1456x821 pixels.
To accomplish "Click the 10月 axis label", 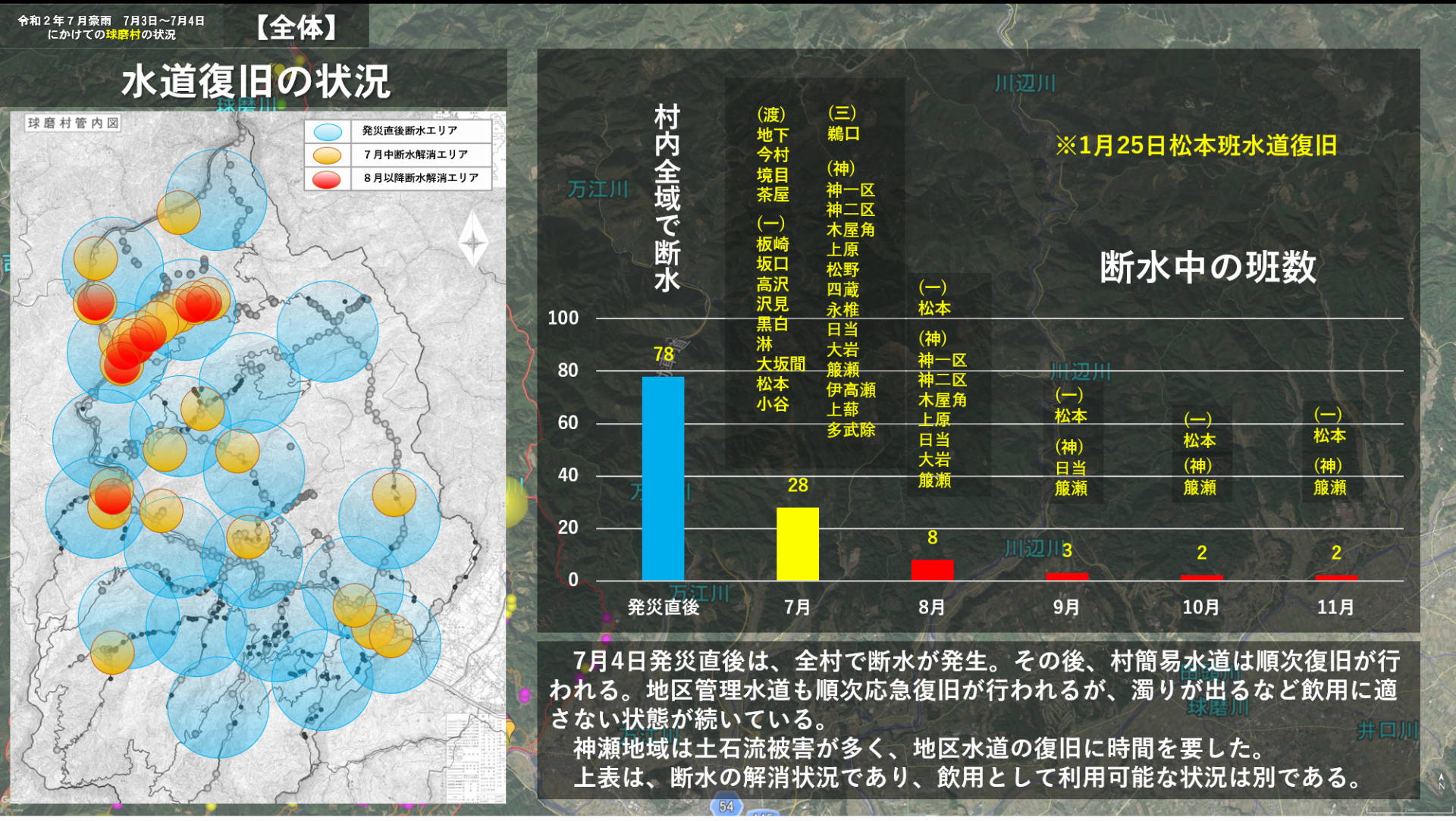I will point(1201,607).
